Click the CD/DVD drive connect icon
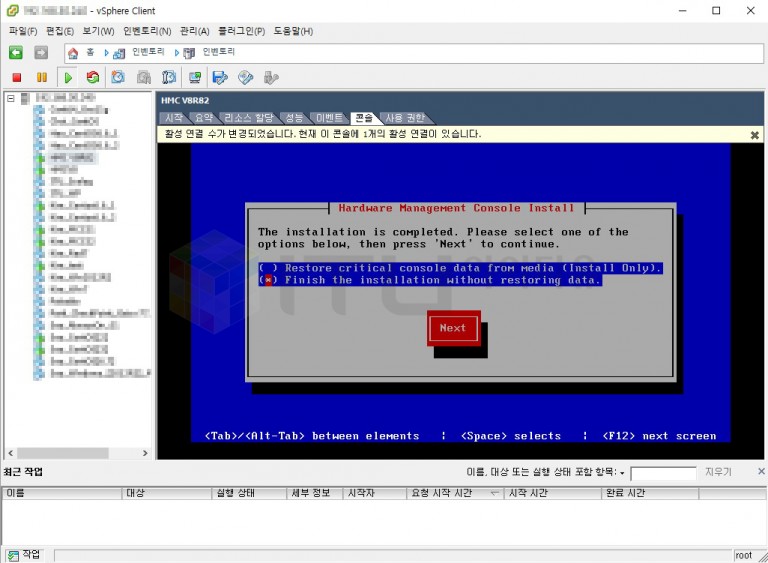Image resolution: width=768 pixels, height=563 pixels. [x=245, y=77]
